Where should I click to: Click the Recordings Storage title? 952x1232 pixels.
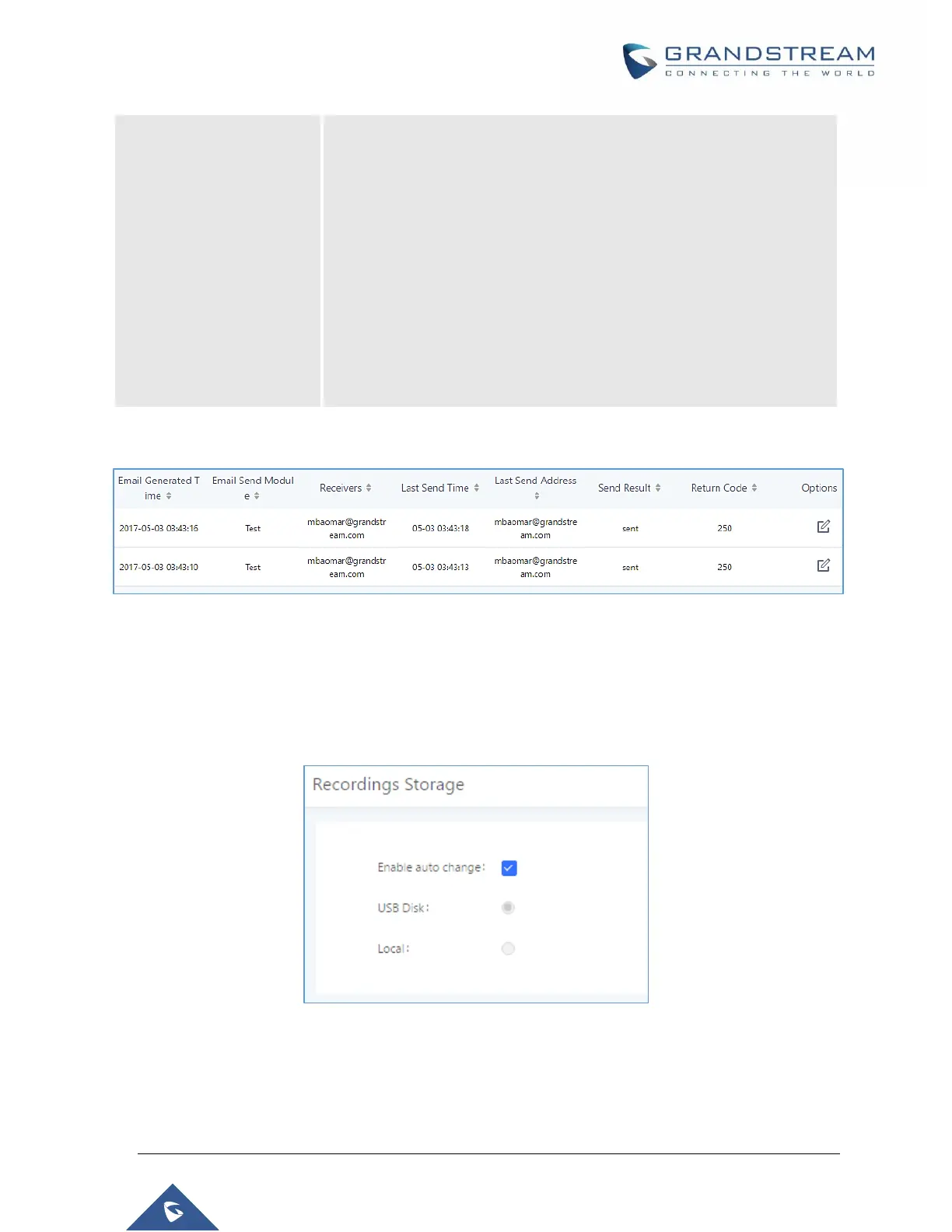click(388, 785)
